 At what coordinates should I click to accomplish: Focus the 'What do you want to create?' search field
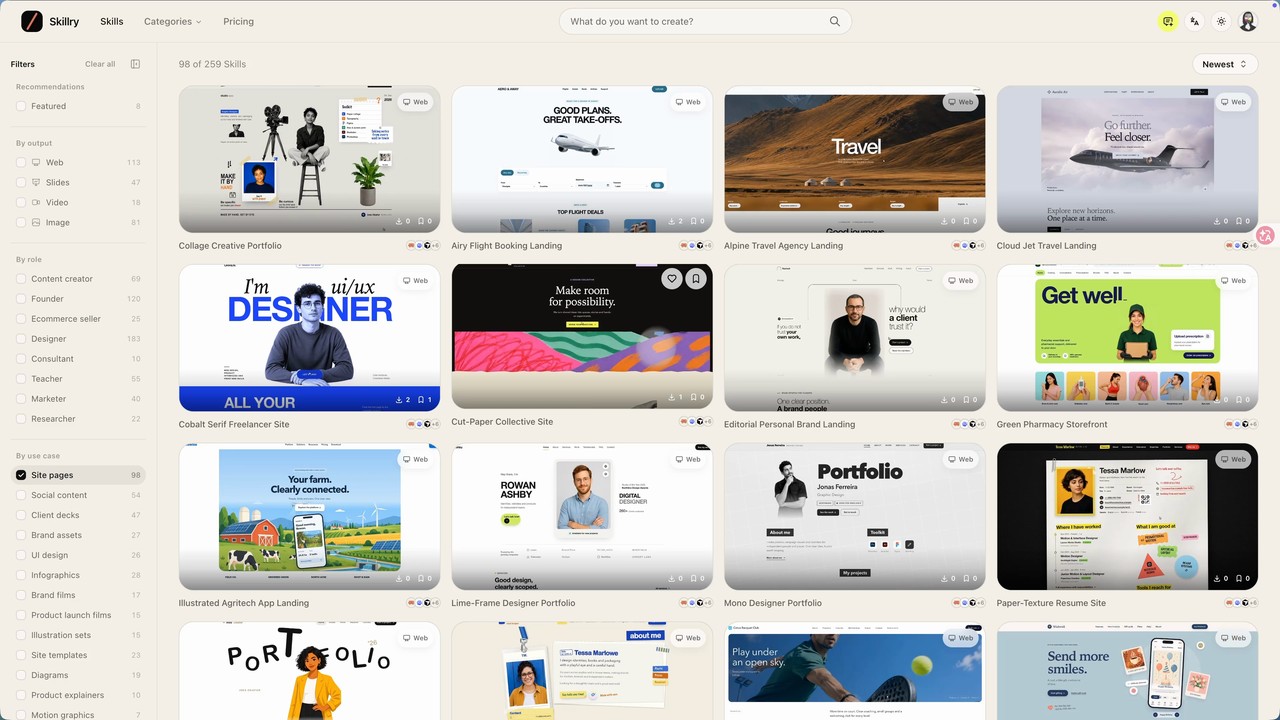(x=705, y=21)
